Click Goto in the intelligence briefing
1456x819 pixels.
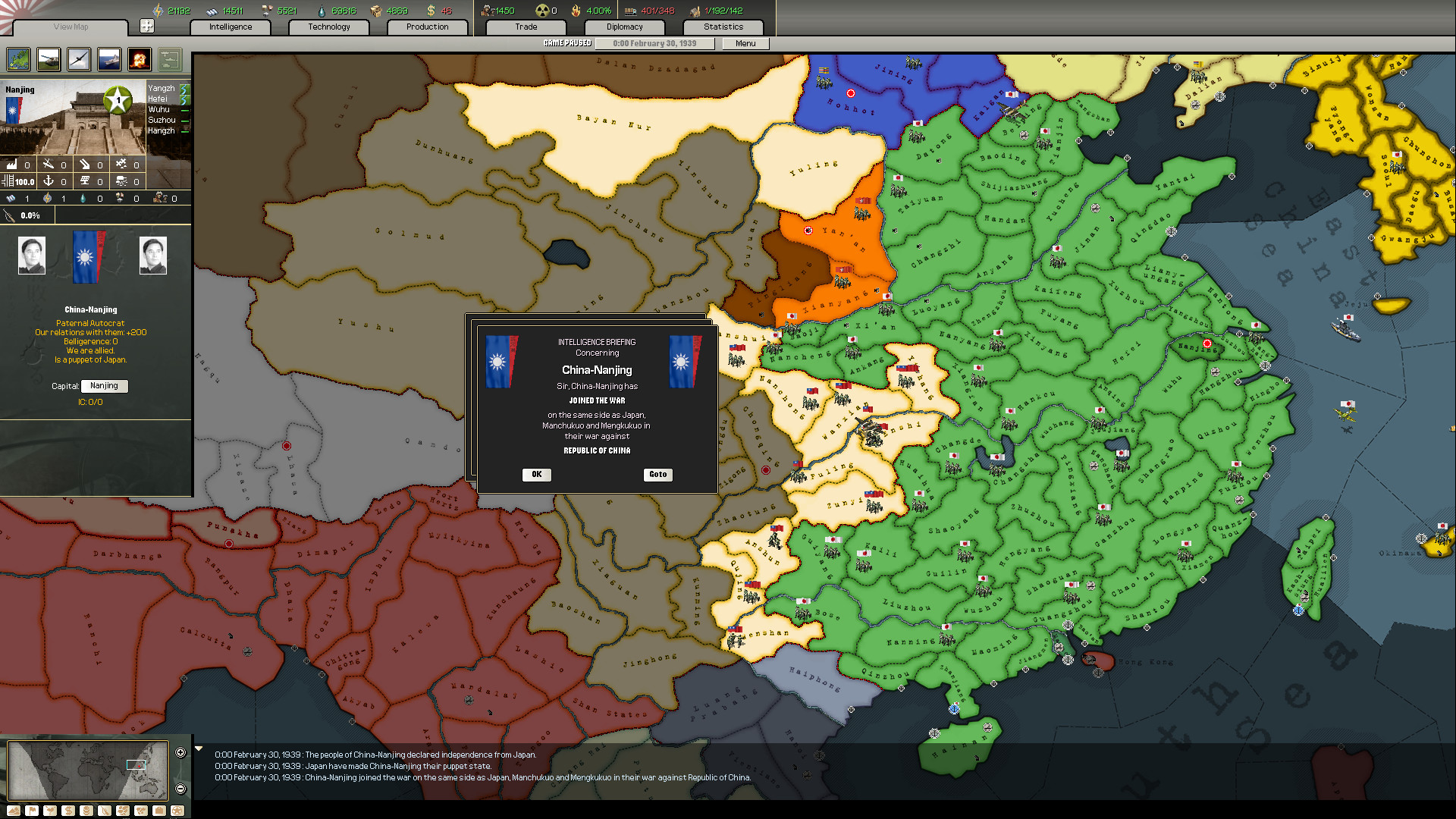(657, 473)
